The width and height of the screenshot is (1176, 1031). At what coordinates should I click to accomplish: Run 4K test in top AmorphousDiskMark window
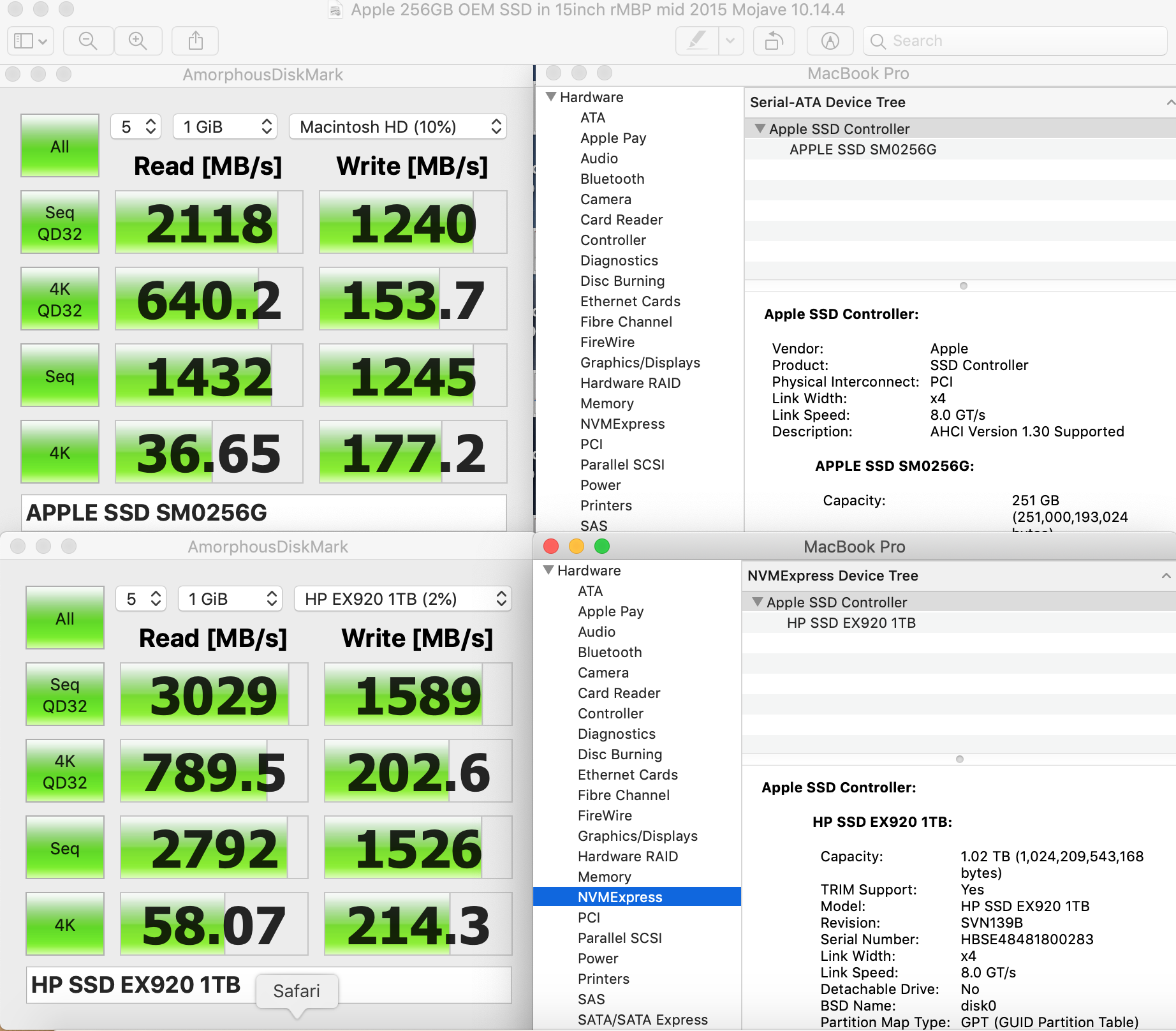[x=60, y=452]
